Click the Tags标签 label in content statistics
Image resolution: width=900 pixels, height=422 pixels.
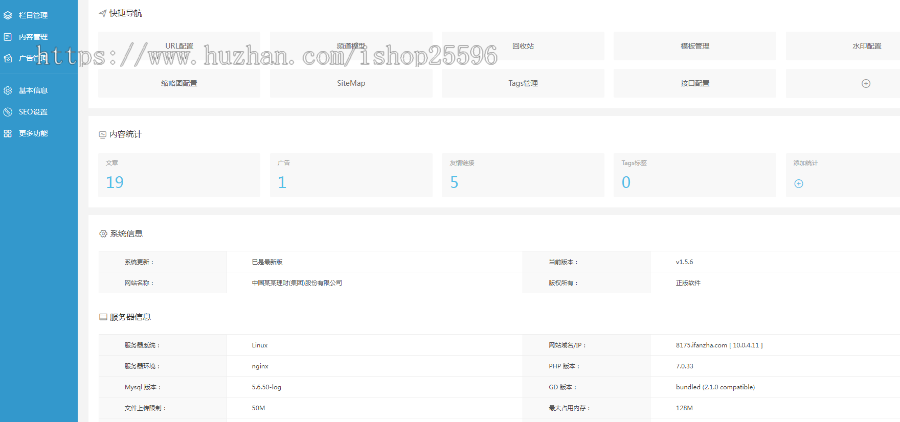click(634, 163)
